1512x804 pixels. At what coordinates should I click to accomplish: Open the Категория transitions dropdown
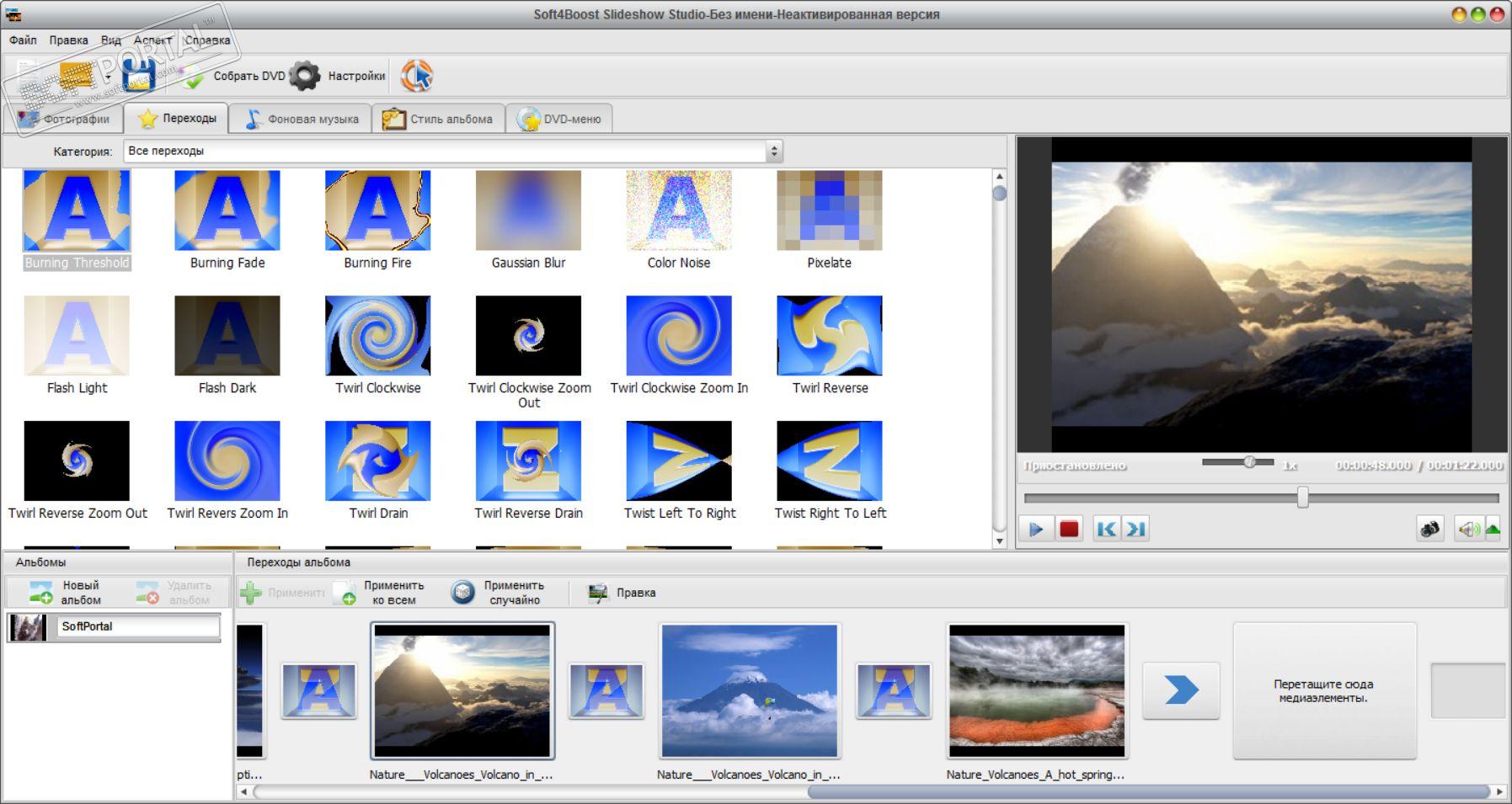pos(453,152)
